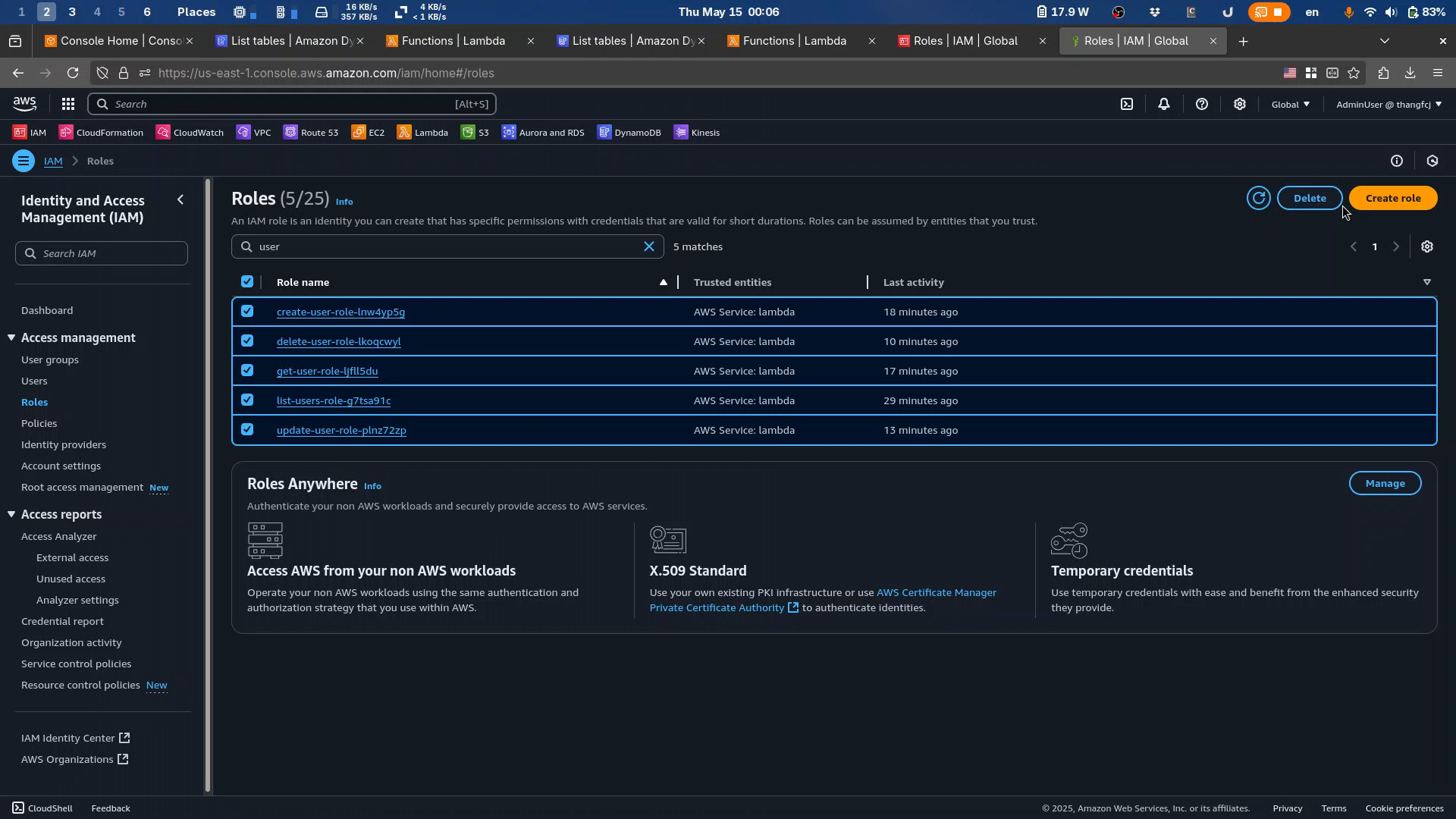Screen dimensions: 1456x819
Task: Delete the selected roles
Action: (x=1310, y=198)
